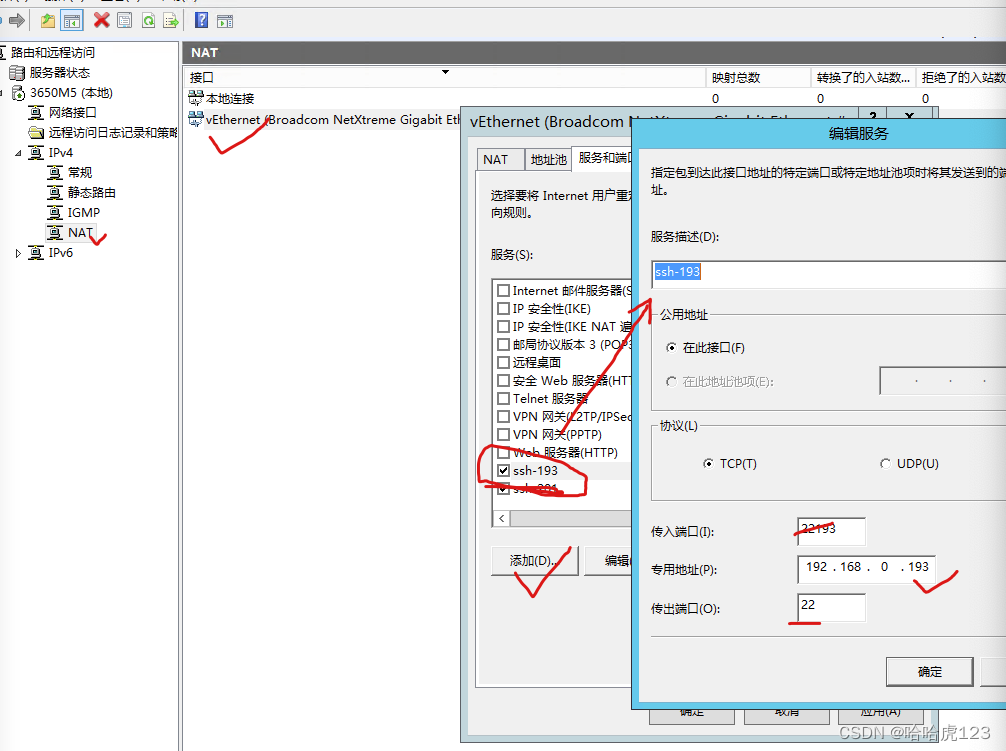
Task: Check the VPN 网关(PPTP) checkbox
Action: tap(504, 434)
